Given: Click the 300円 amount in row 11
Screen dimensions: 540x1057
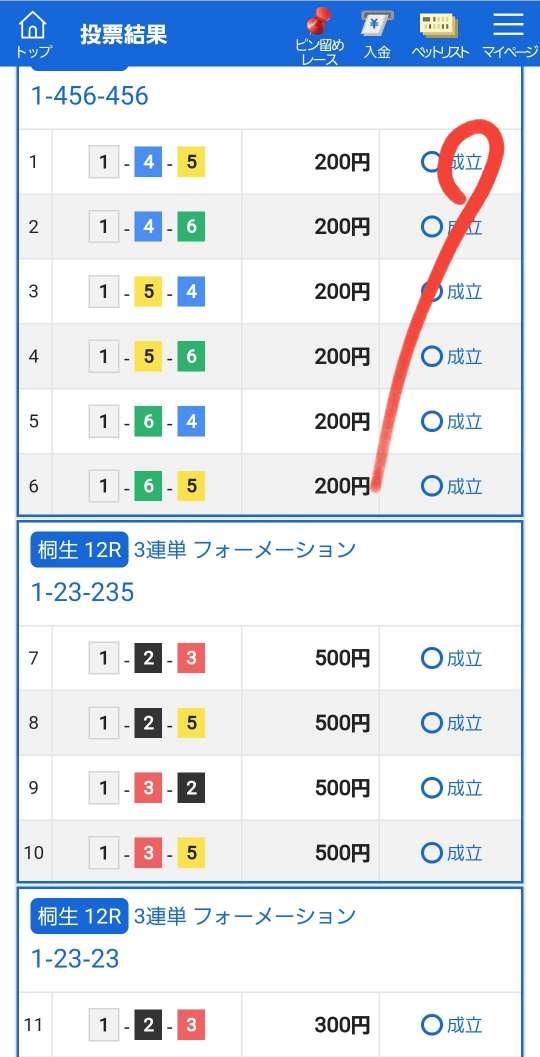Looking at the screenshot, I should 342,1025.
